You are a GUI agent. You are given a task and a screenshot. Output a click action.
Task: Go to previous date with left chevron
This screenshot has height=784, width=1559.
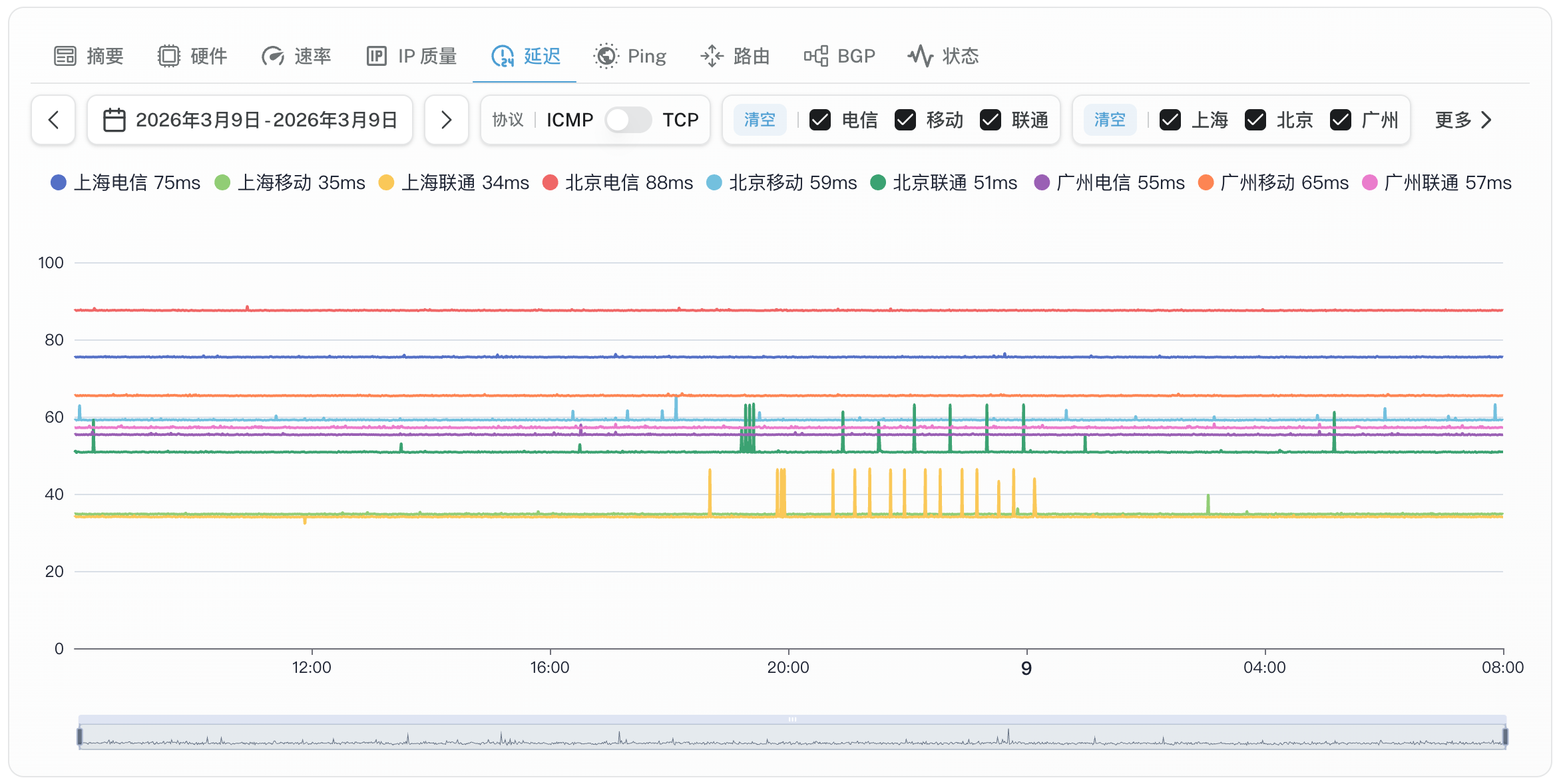(53, 120)
